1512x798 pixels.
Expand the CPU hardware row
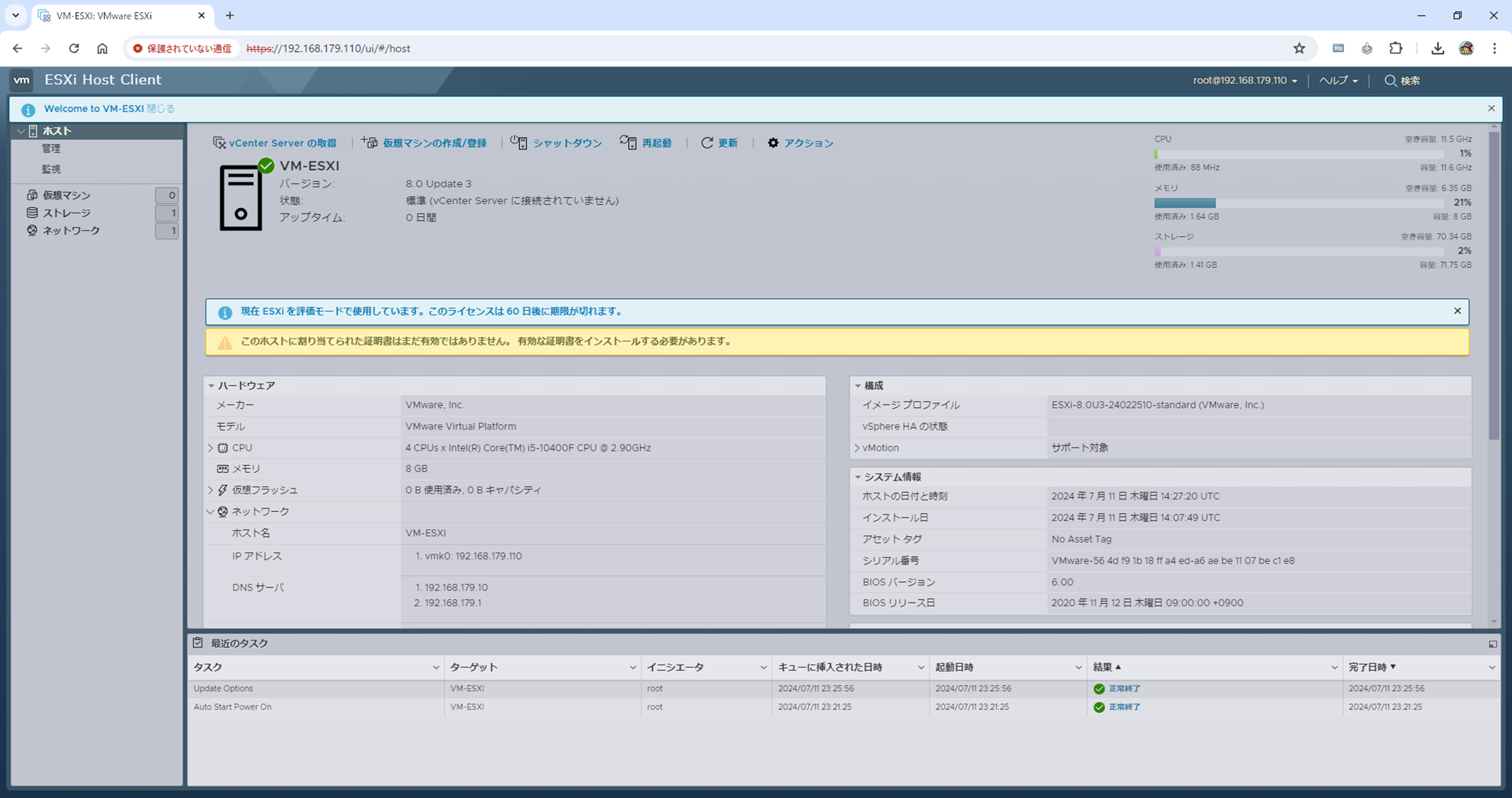pos(211,448)
